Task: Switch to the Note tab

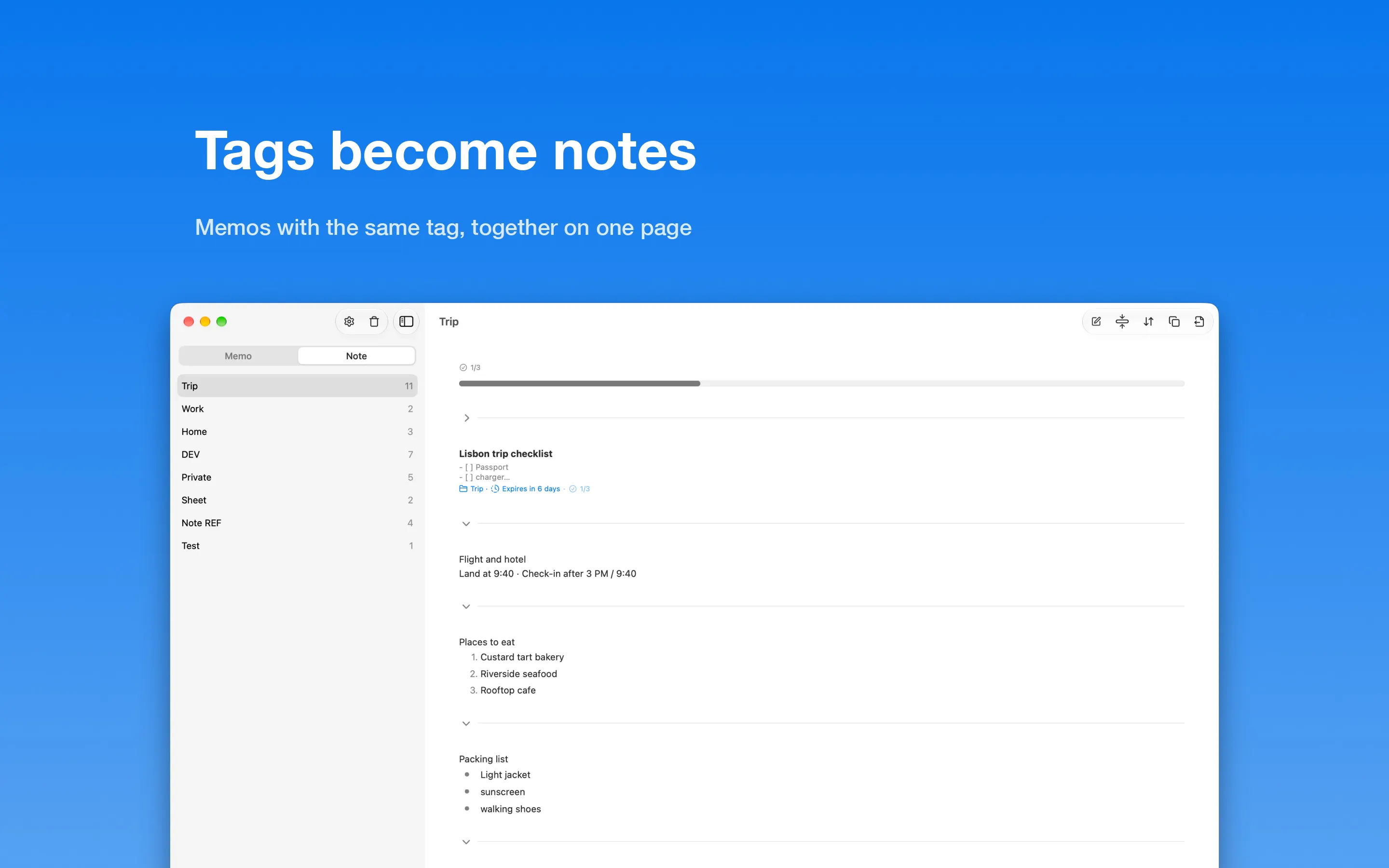Action: pyautogui.click(x=356, y=356)
